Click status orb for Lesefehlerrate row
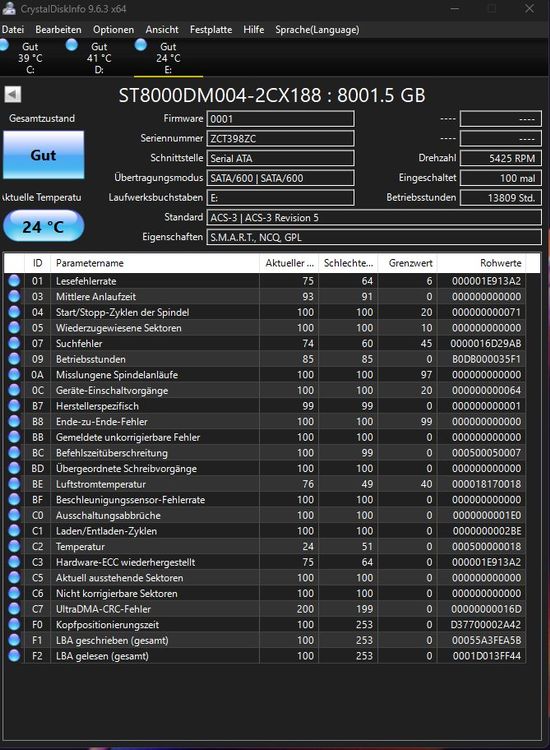The image size is (550, 750). (x=14, y=281)
